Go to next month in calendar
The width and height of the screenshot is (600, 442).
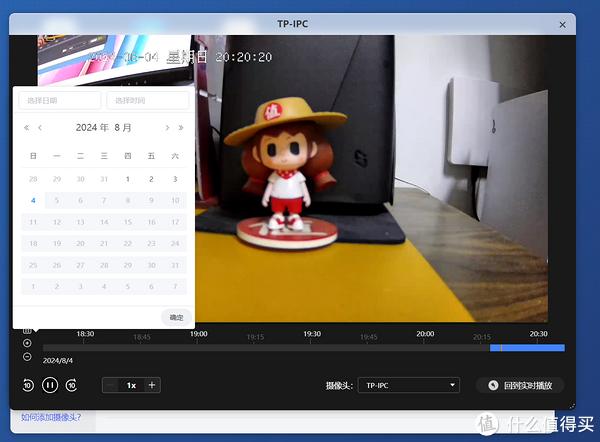[167, 127]
